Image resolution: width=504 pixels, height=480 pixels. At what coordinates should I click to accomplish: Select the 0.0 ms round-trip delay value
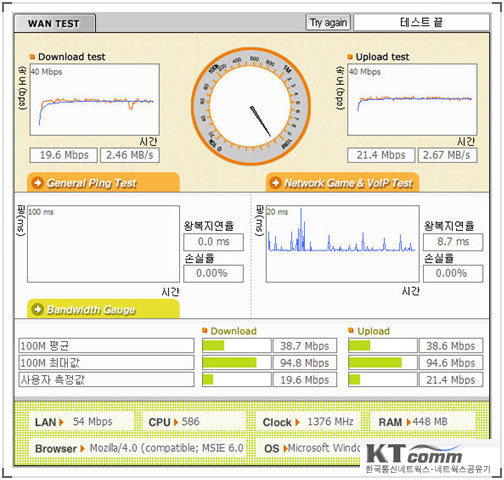(x=213, y=242)
